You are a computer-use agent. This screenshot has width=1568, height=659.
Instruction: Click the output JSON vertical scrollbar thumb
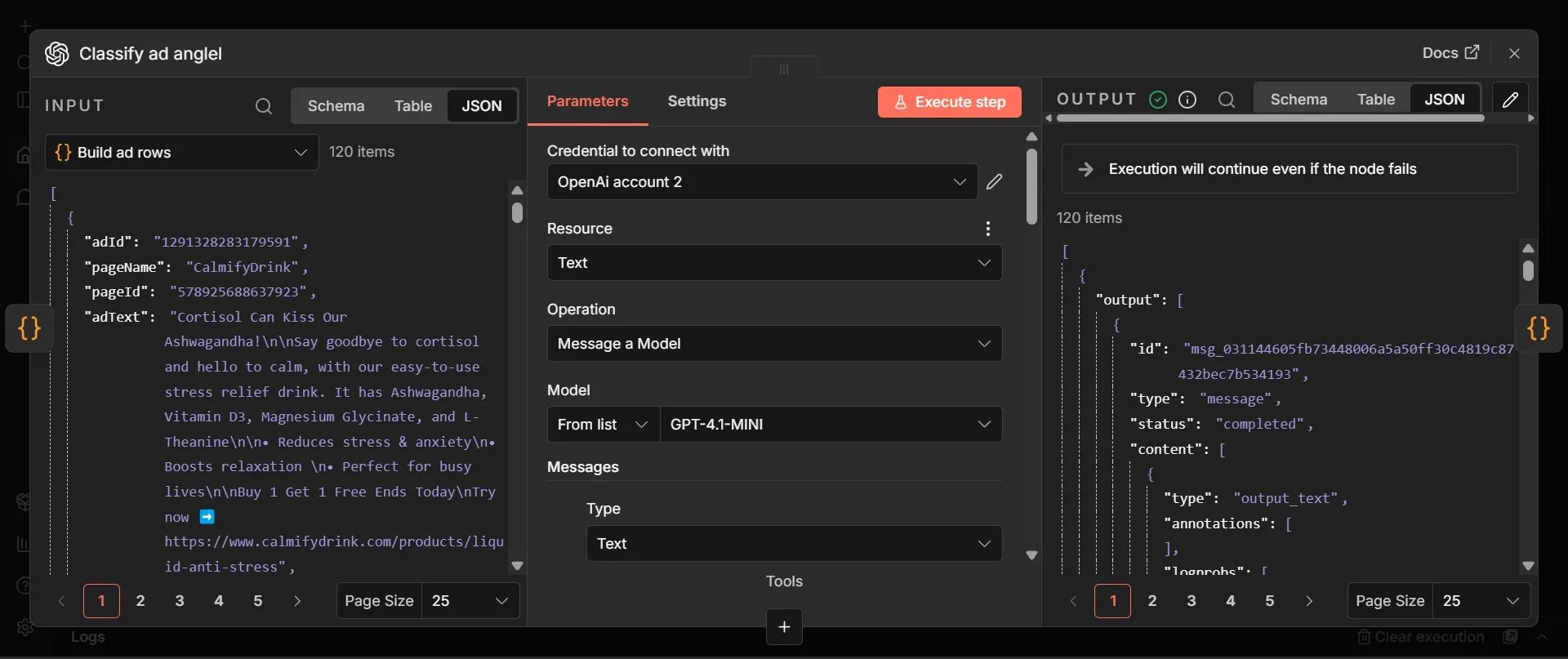(x=1529, y=271)
